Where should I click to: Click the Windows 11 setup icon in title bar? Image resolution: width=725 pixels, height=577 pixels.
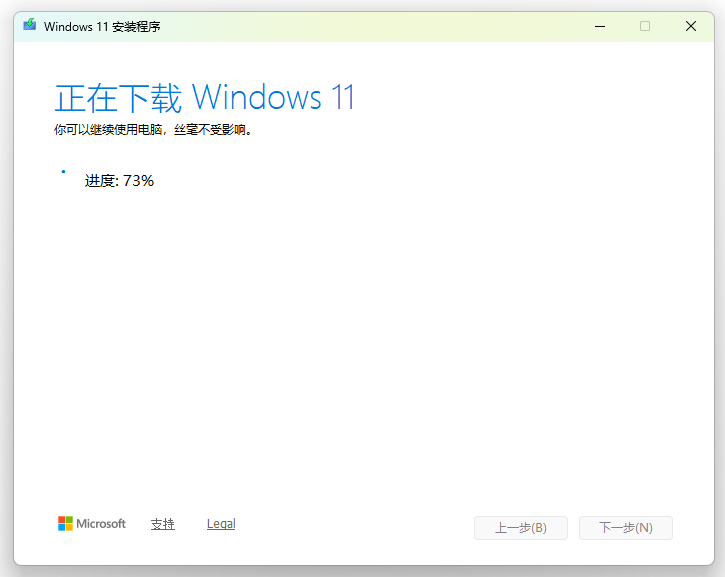pyautogui.click(x=30, y=25)
